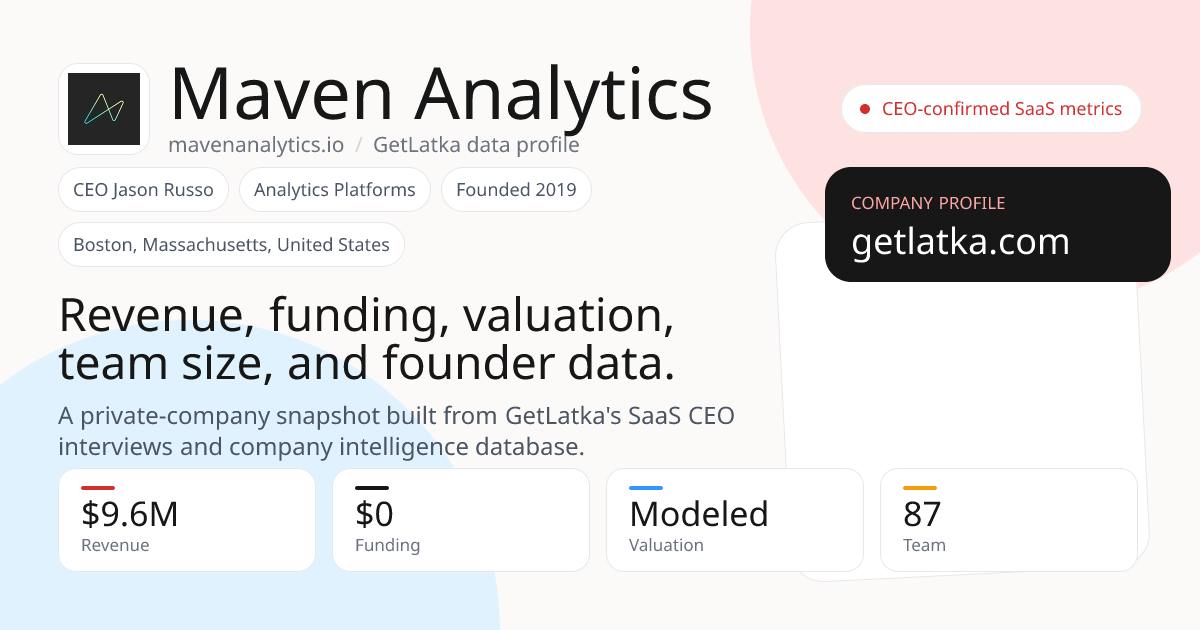Open the 87 Team card

(x=1009, y=520)
